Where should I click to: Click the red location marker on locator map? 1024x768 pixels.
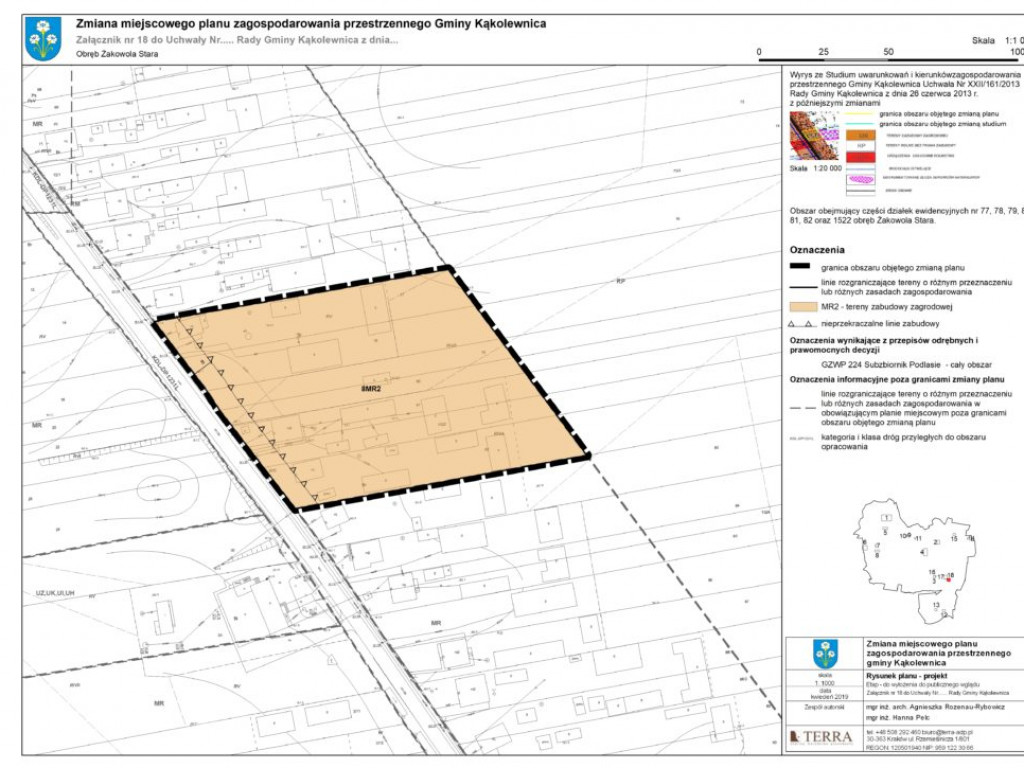(x=946, y=578)
